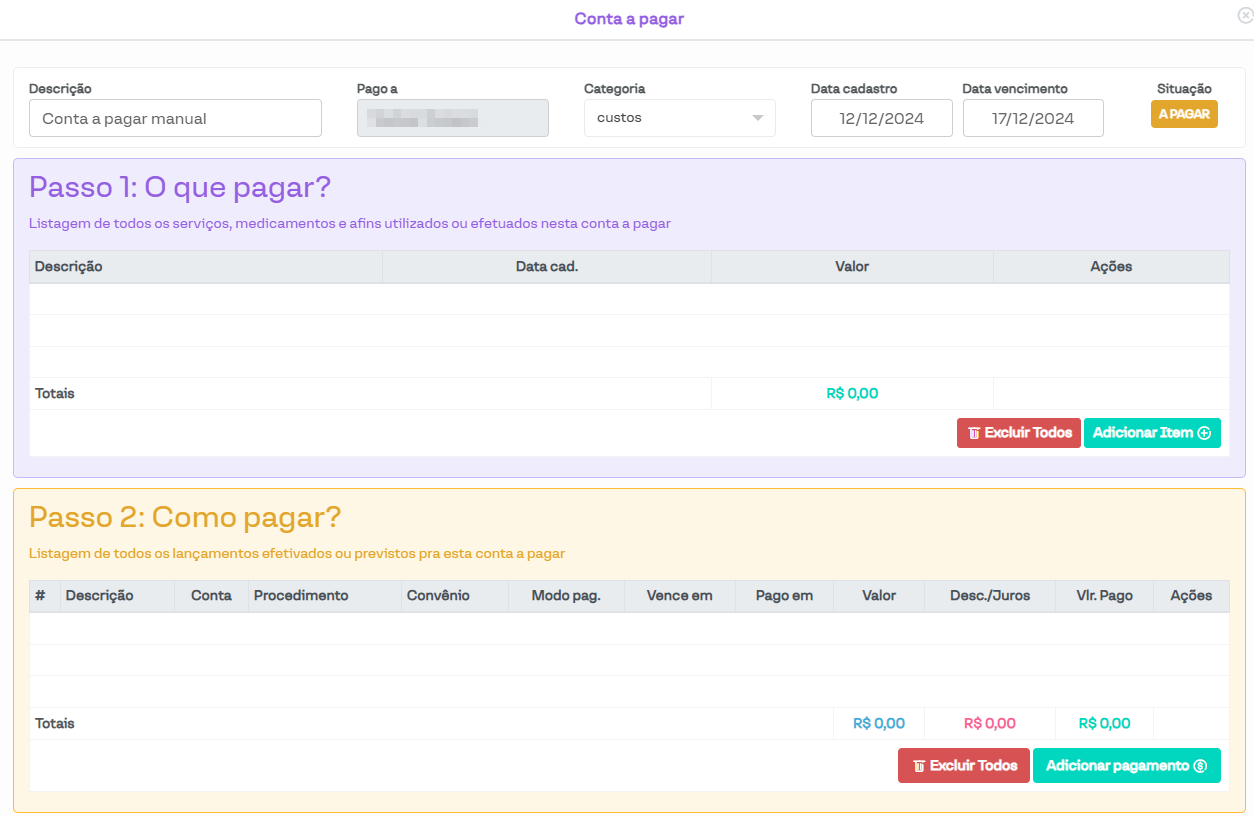Viewport: 1254px width, 816px height.
Task: Click the Pago em column header
Action: (x=784, y=596)
